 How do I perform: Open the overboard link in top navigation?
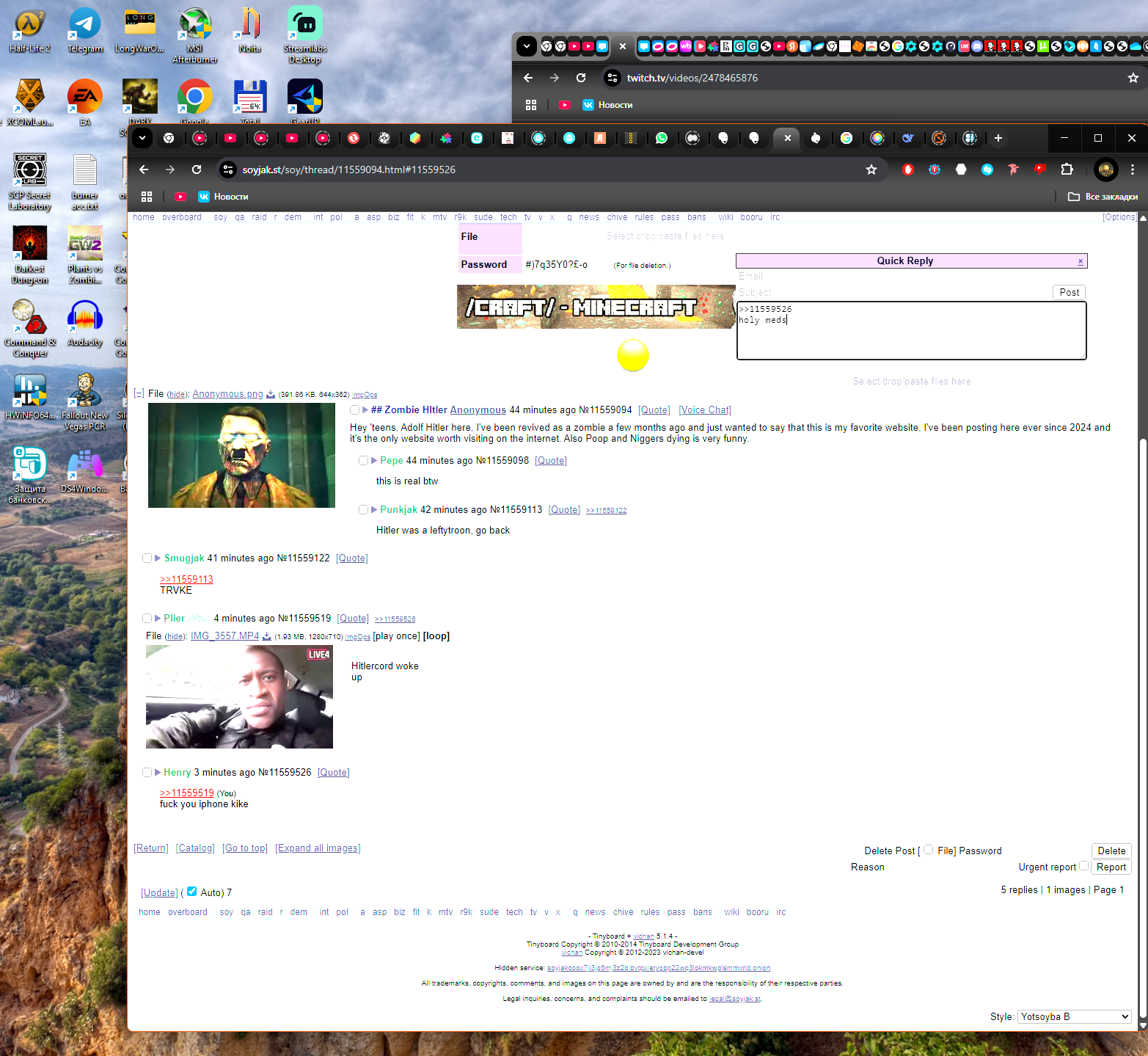click(x=182, y=217)
